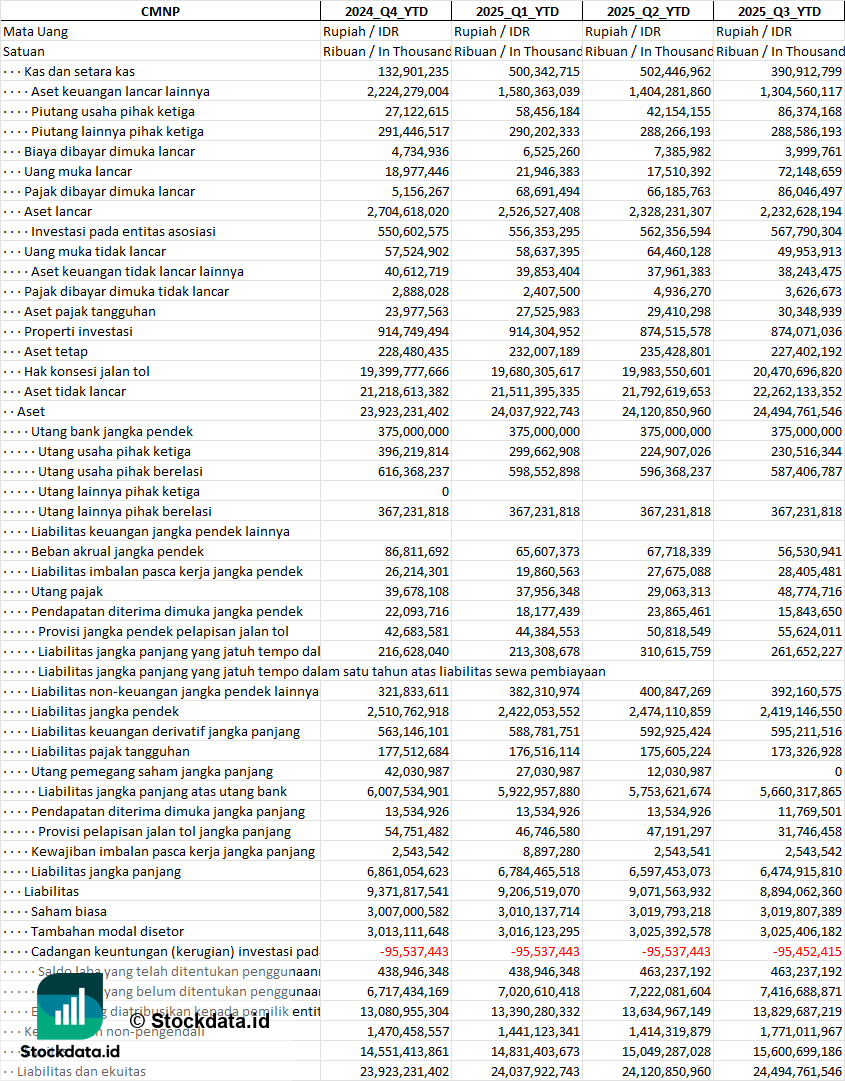Select the 2025_Q2_YTD column header
This screenshot has width=845, height=1081.
click(648, 12)
